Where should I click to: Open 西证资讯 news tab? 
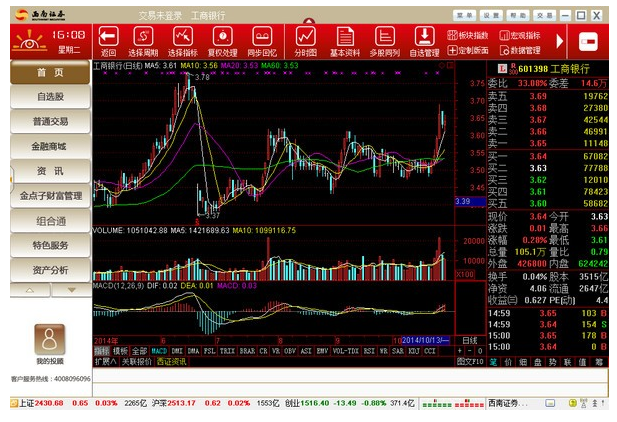172,362
